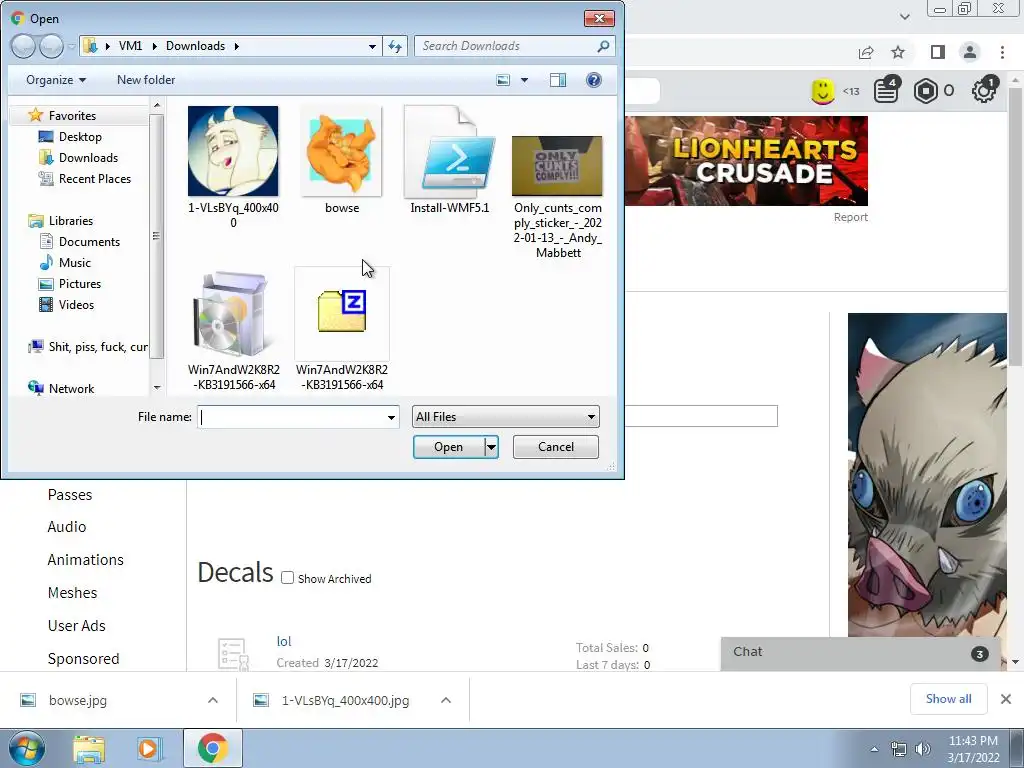The width and height of the screenshot is (1024, 768).
Task: Click the Downloads breadcrumb segment
Action: click(x=195, y=46)
